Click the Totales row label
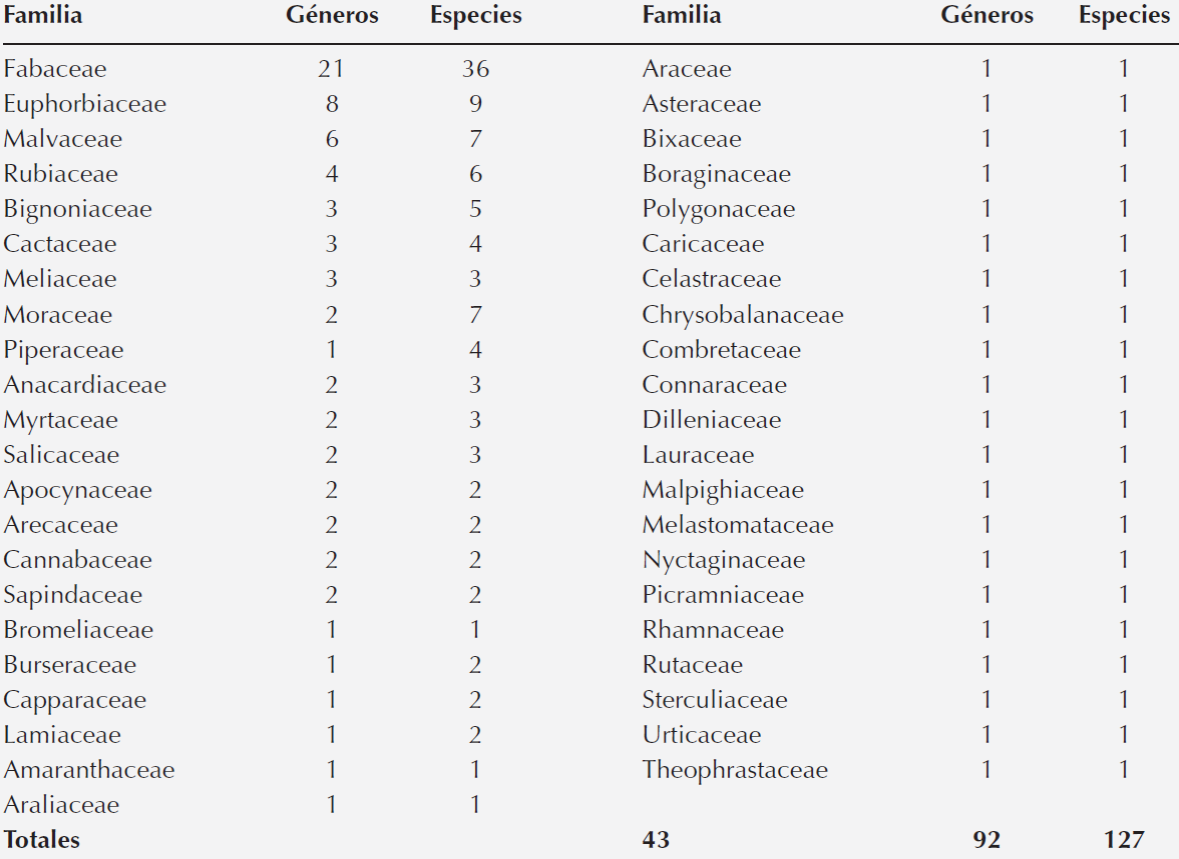The image size is (1179, 859). (x=42, y=840)
